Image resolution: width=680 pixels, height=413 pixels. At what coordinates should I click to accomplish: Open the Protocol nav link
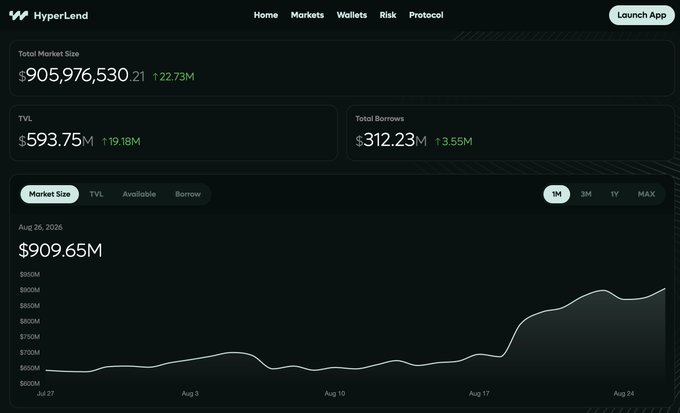tap(426, 15)
